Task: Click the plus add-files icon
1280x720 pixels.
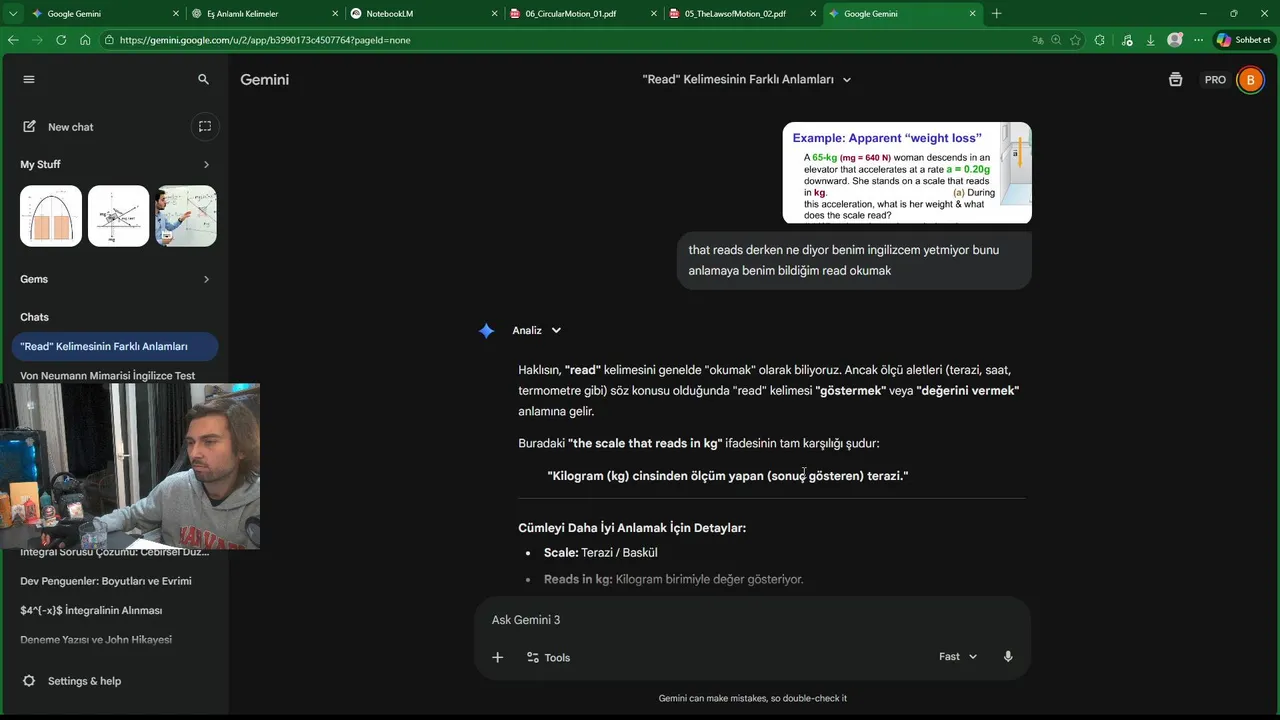Action: pos(498,657)
